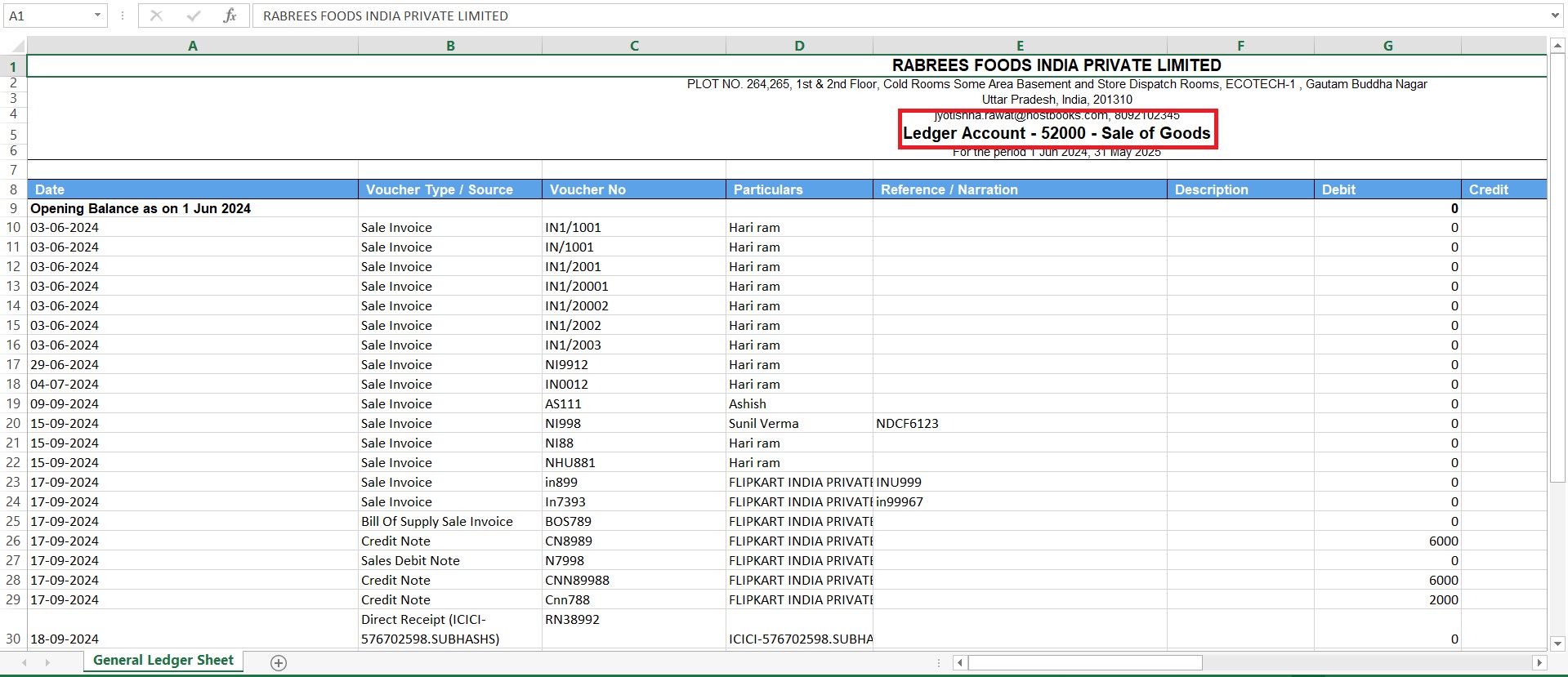Select date cell 18-09-2024
This screenshot has width=1568, height=677.
pos(193,629)
